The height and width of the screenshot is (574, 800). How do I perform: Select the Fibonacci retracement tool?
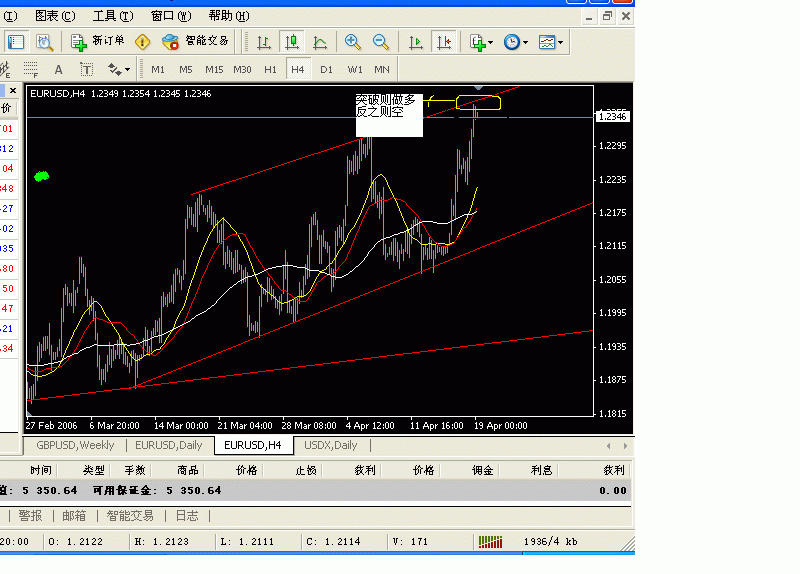pyautogui.click(x=31, y=69)
